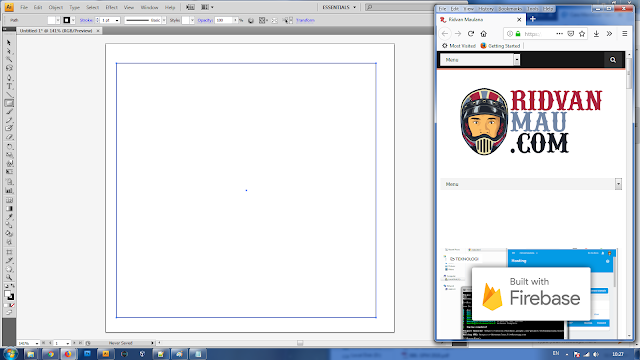
Task: Click the Built with Firebase banner
Action: click(531, 294)
